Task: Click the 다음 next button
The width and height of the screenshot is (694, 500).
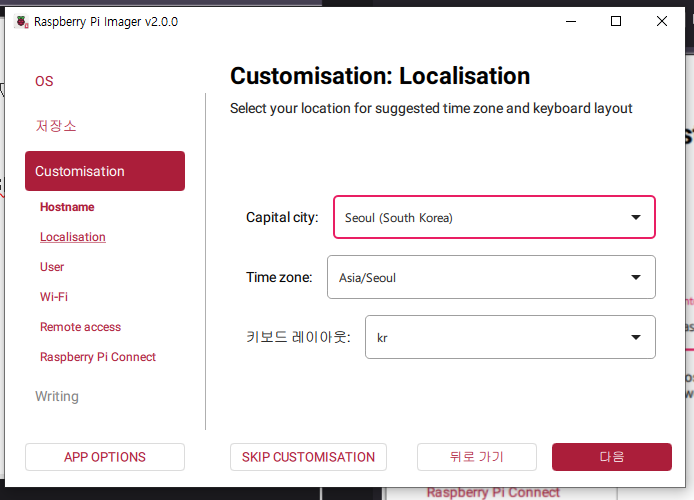Action: (612, 457)
